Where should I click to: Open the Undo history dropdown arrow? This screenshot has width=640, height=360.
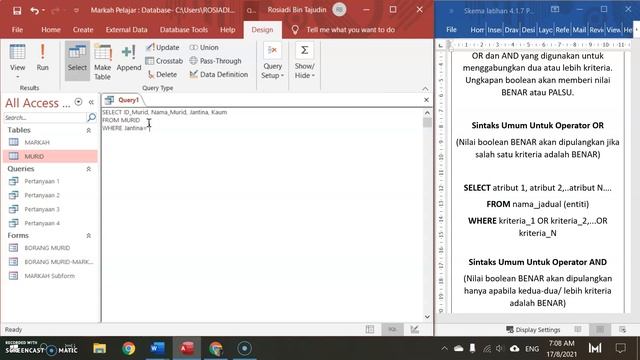pyautogui.click(x=43, y=10)
